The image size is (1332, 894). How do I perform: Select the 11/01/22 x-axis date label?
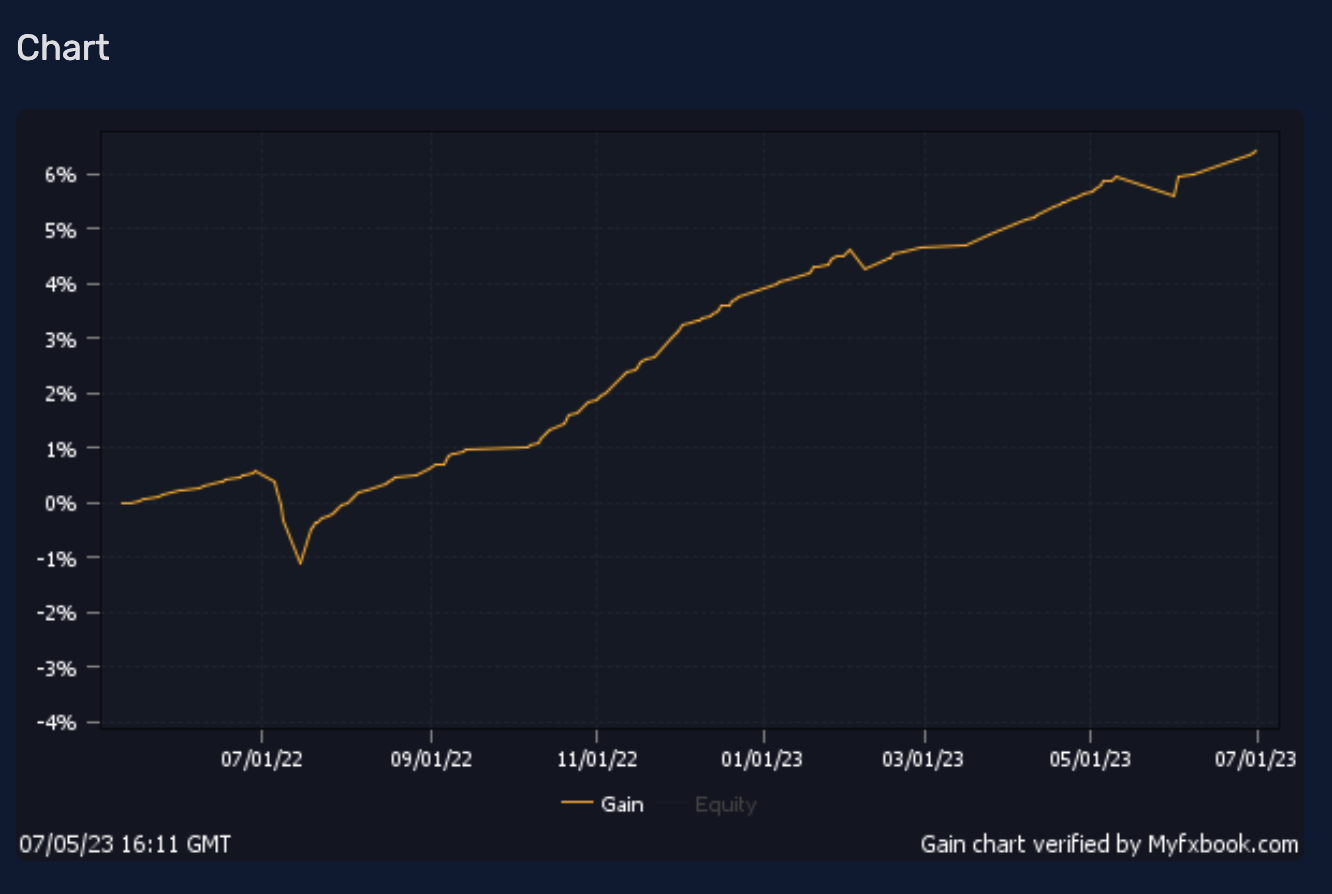coord(597,760)
